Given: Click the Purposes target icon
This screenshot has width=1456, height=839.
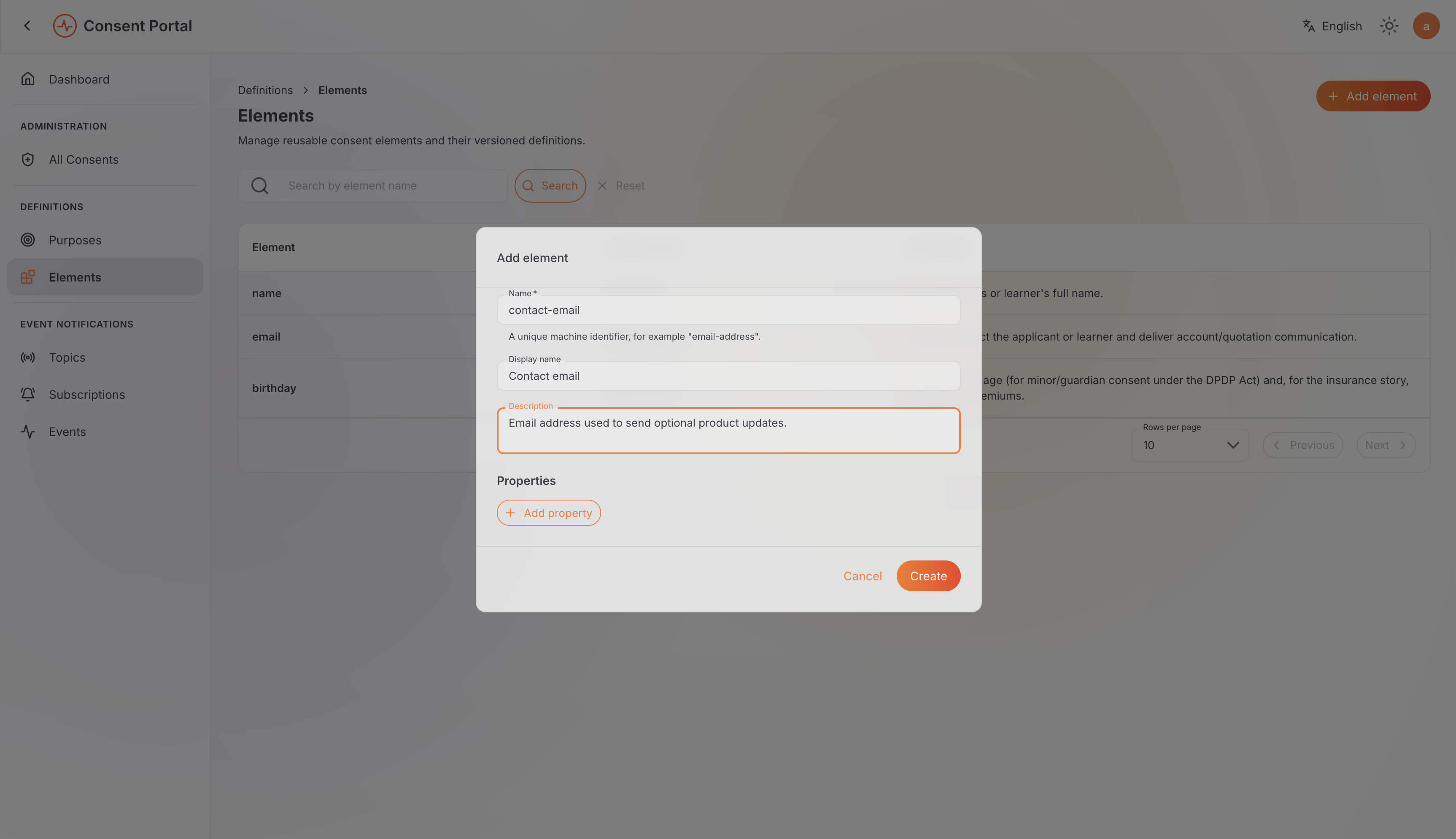Looking at the screenshot, I should (28, 240).
